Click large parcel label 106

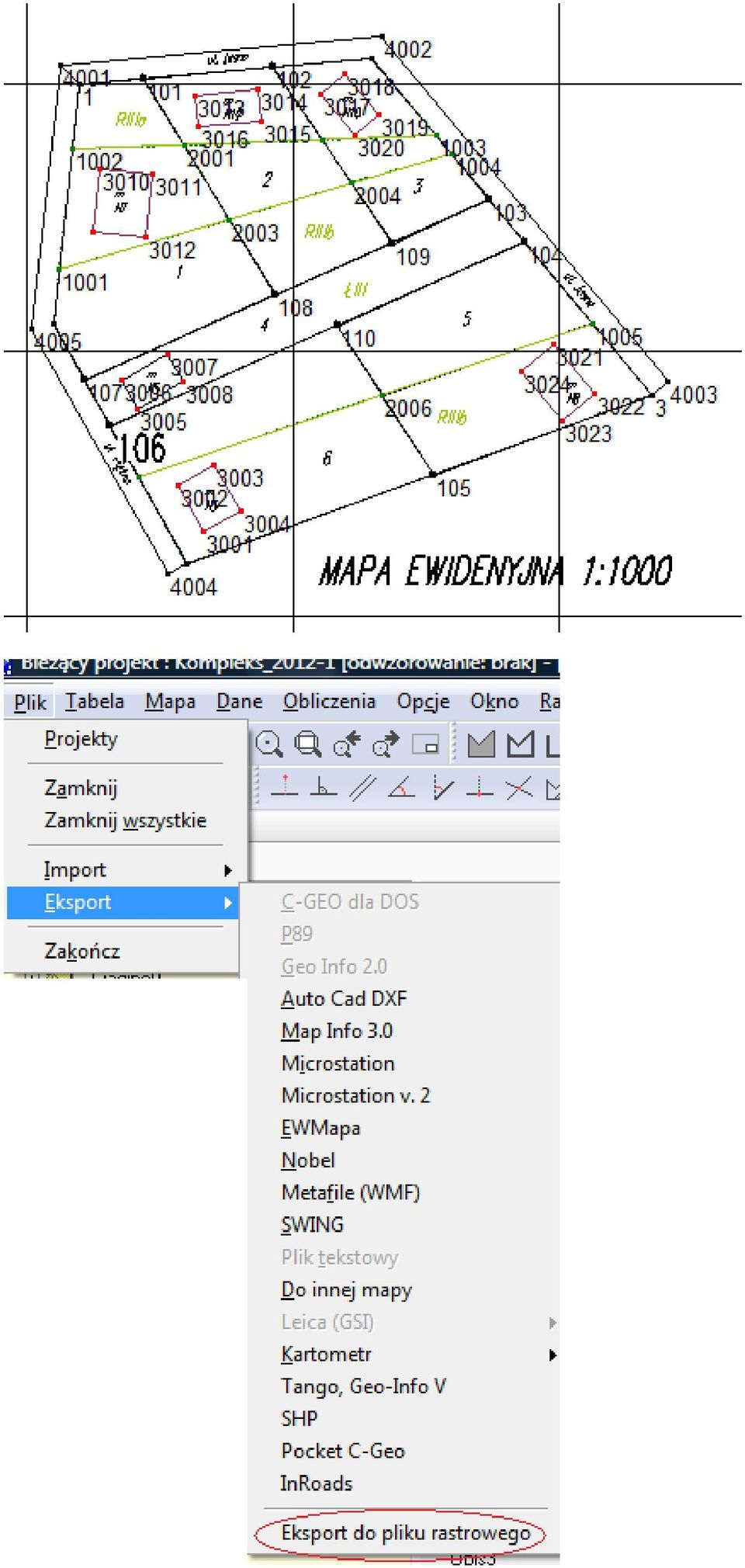coord(142,449)
